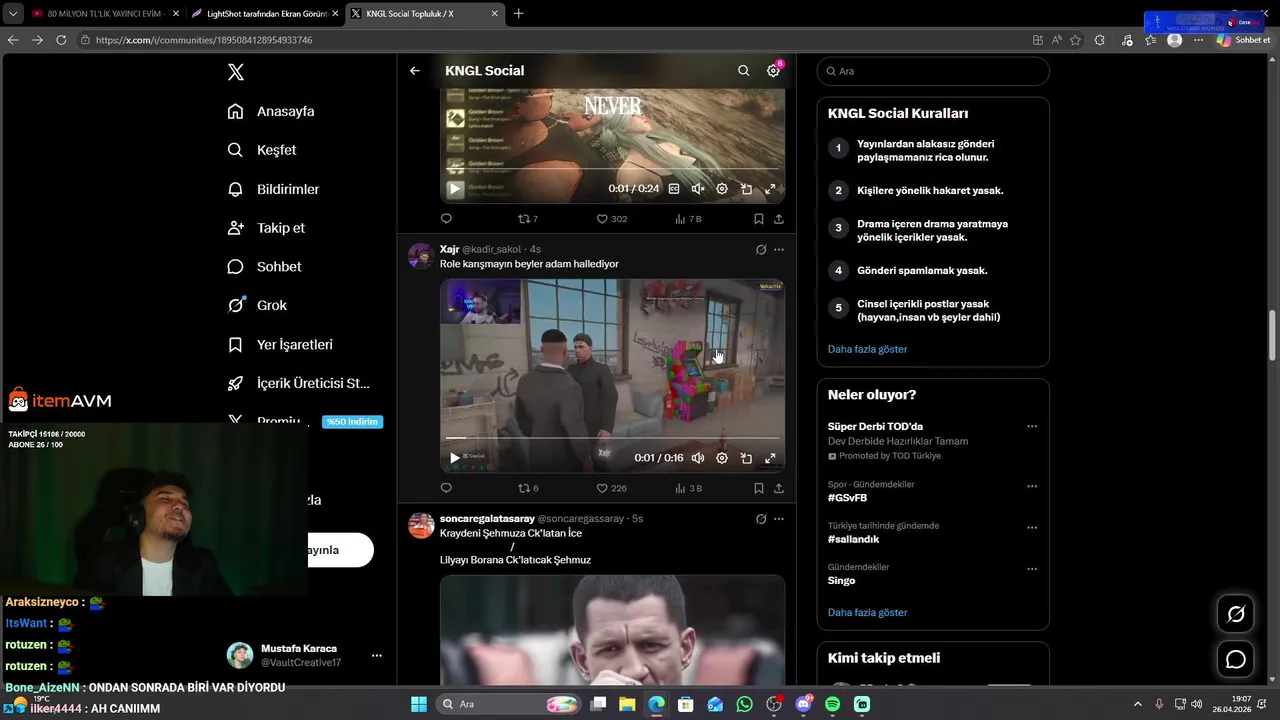1280x720 pixels.
Task: Reload the page in browser
Action: [61, 40]
